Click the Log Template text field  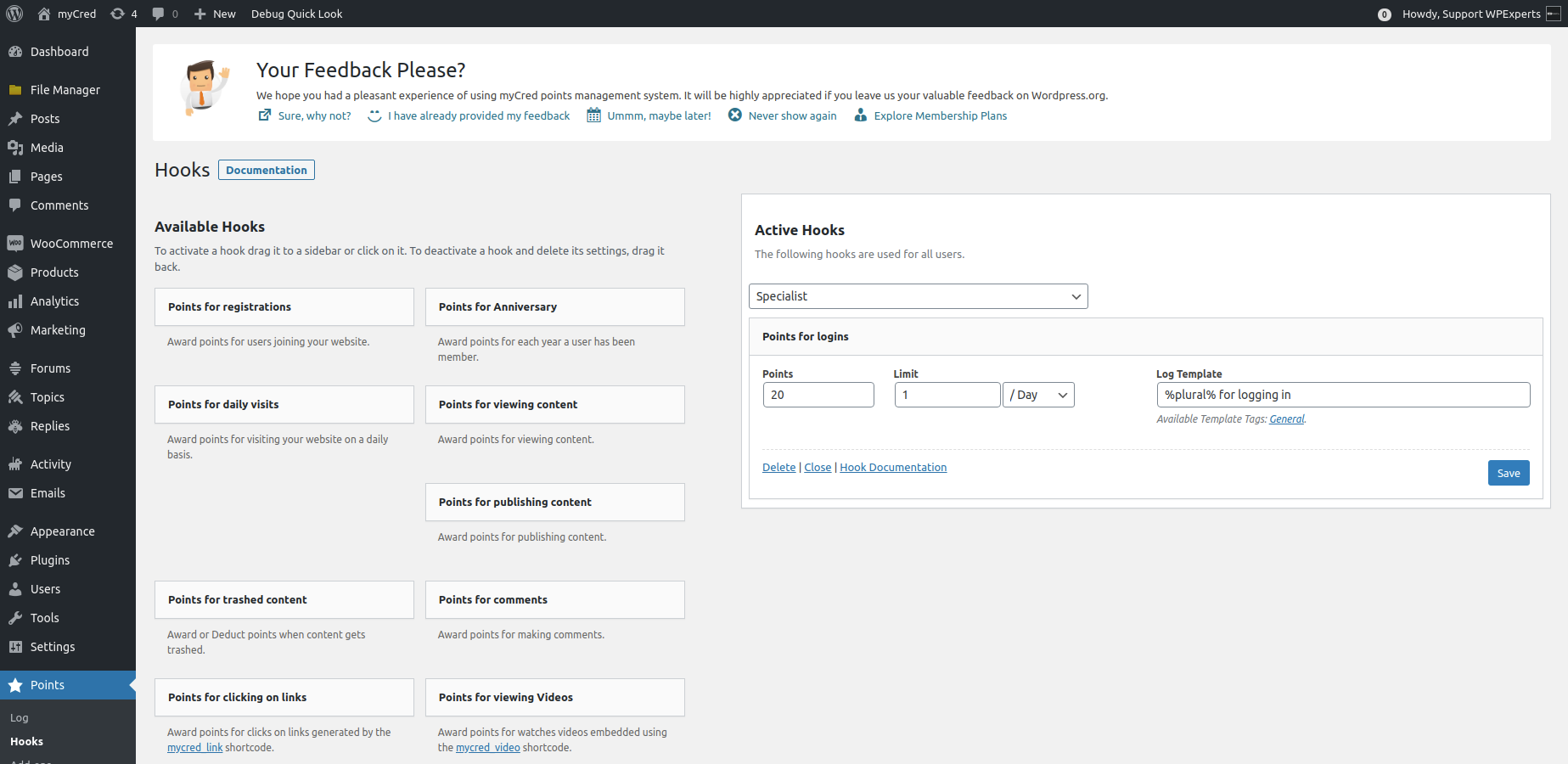(x=1342, y=395)
